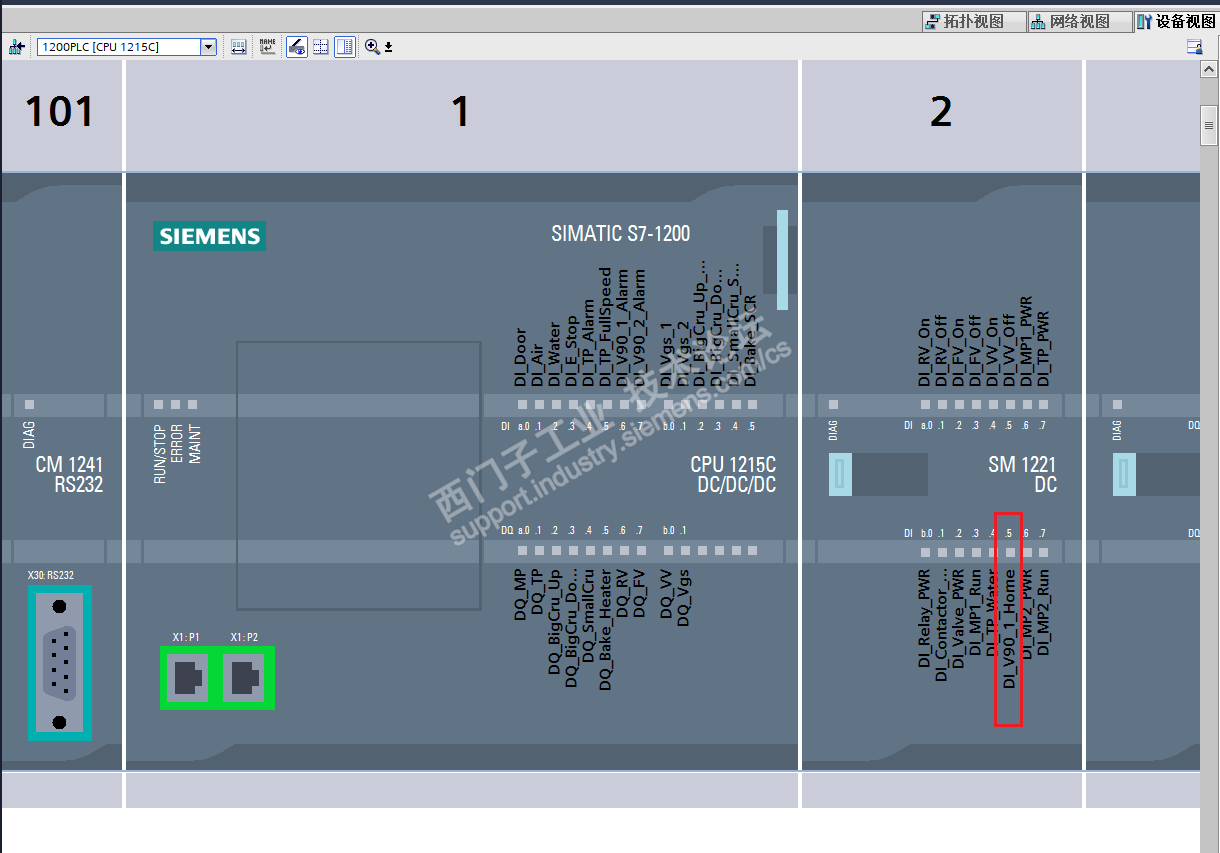
Task: Open the 1200PLC [CPU 1215C] device dropdown
Action: coord(209,47)
